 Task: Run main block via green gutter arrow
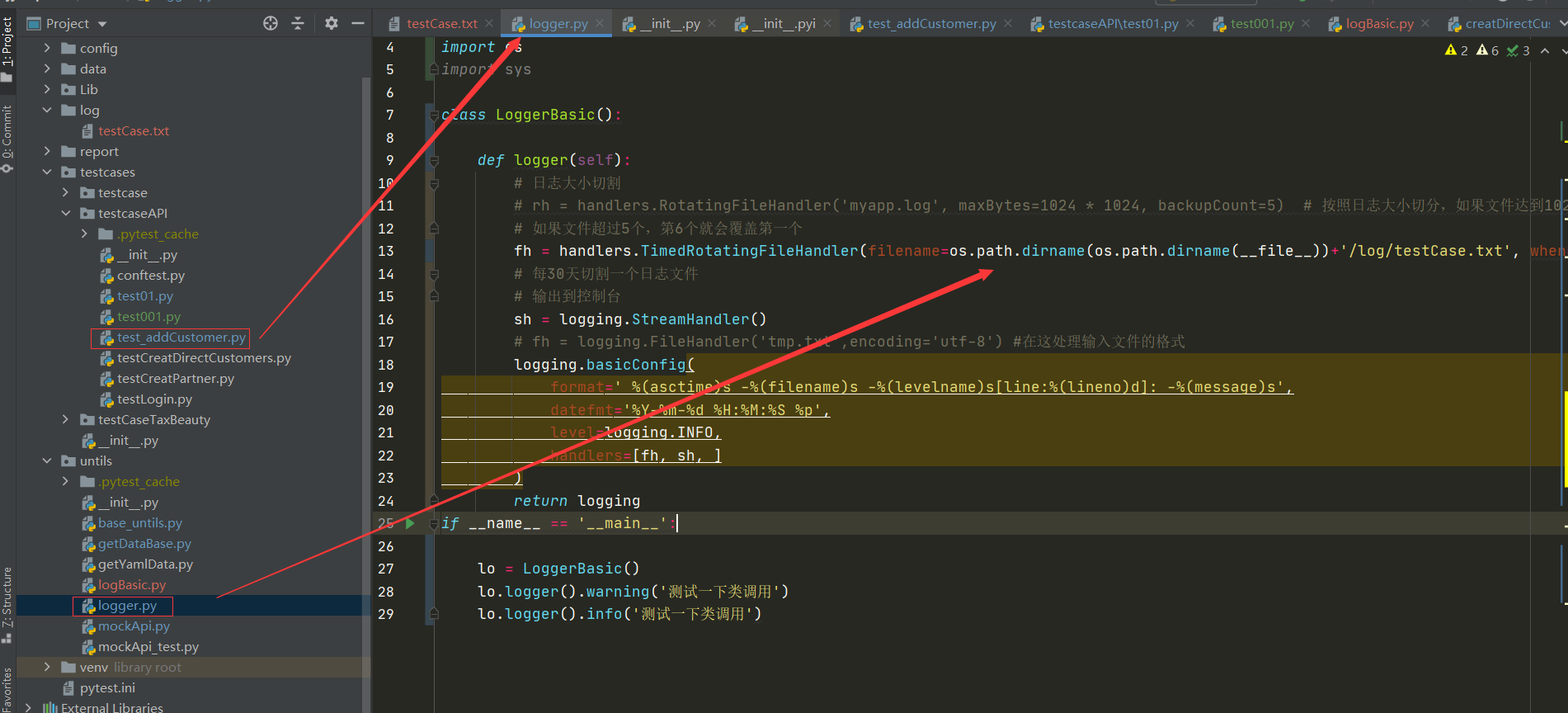pyautogui.click(x=410, y=523)
